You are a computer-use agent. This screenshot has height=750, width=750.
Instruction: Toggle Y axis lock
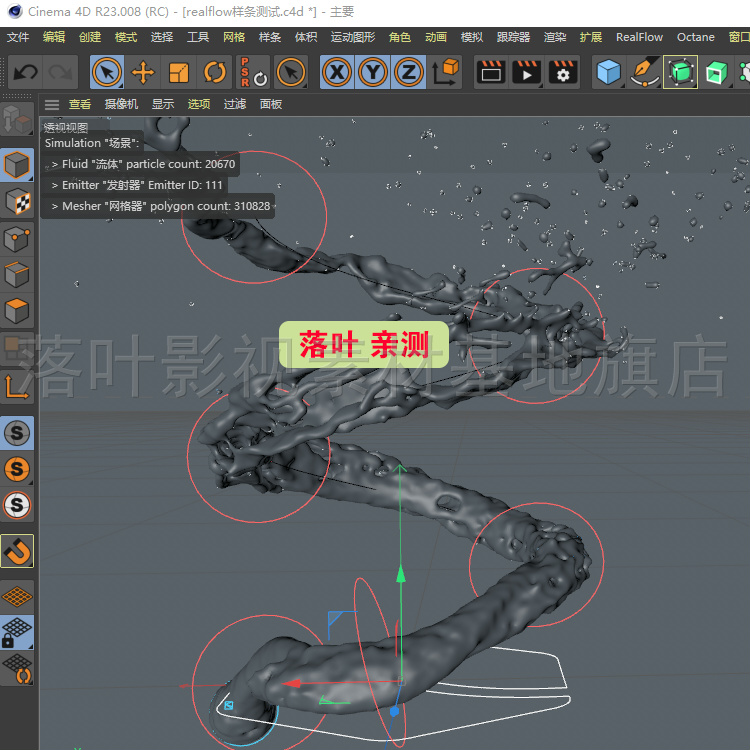coord(373,73)
